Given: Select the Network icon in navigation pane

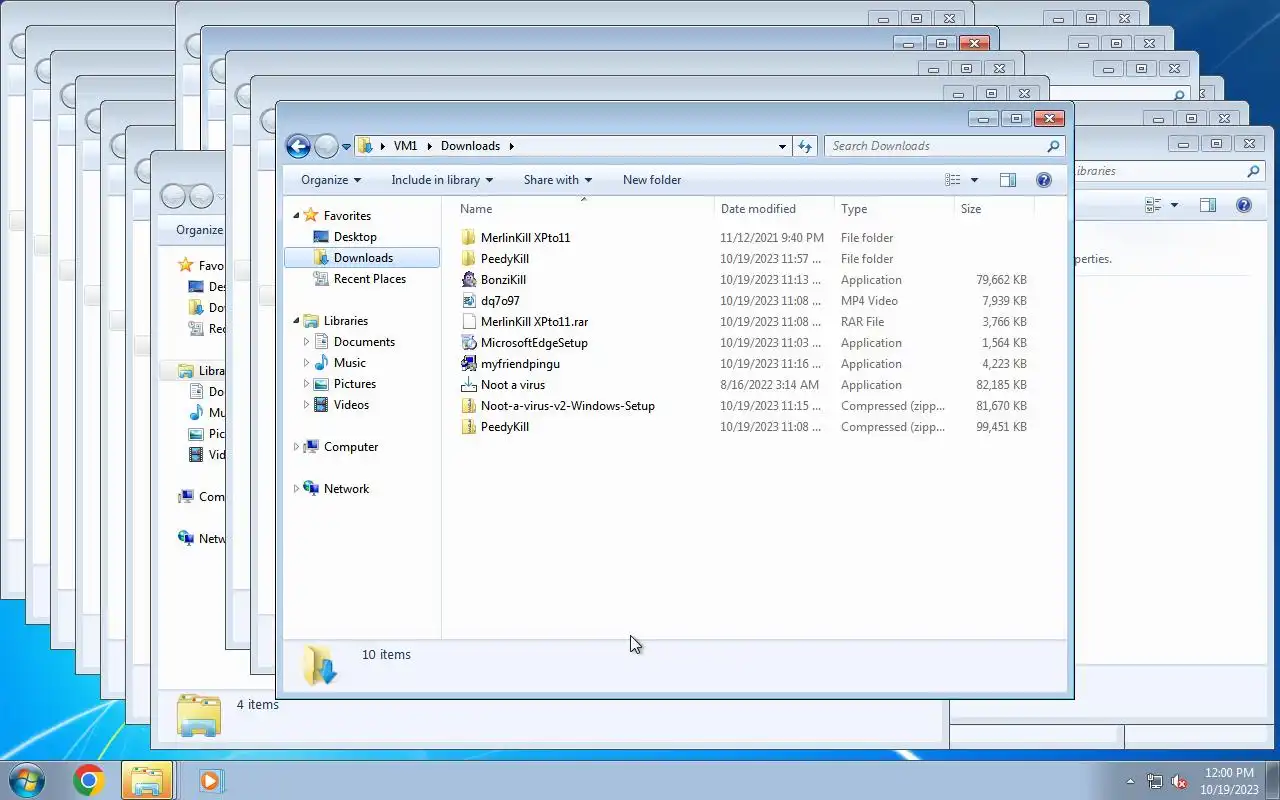Looking at the screenshot, I should pos(311,489).
